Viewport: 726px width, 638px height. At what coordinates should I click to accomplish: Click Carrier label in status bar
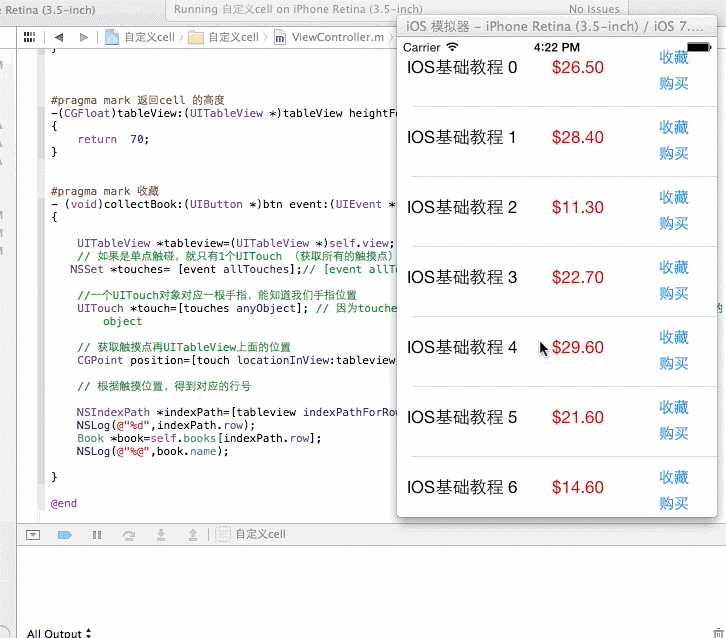[421, 47]
